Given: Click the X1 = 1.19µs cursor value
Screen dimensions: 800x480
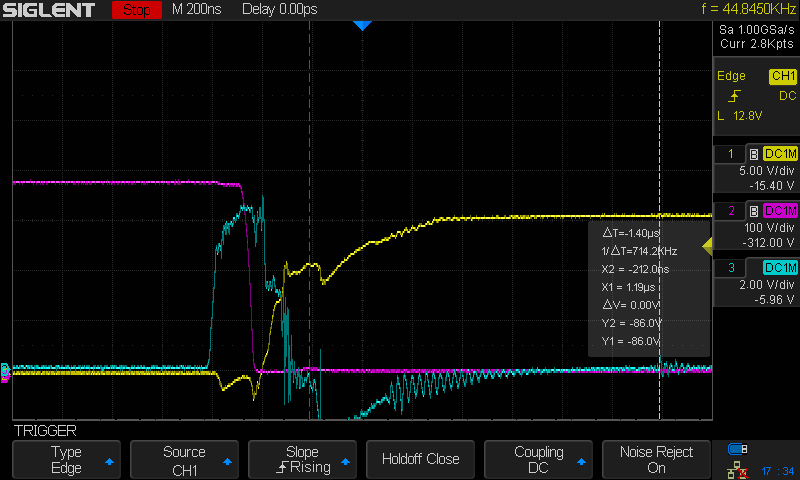Looking at the screenshot, I should [x=628, y=287].
